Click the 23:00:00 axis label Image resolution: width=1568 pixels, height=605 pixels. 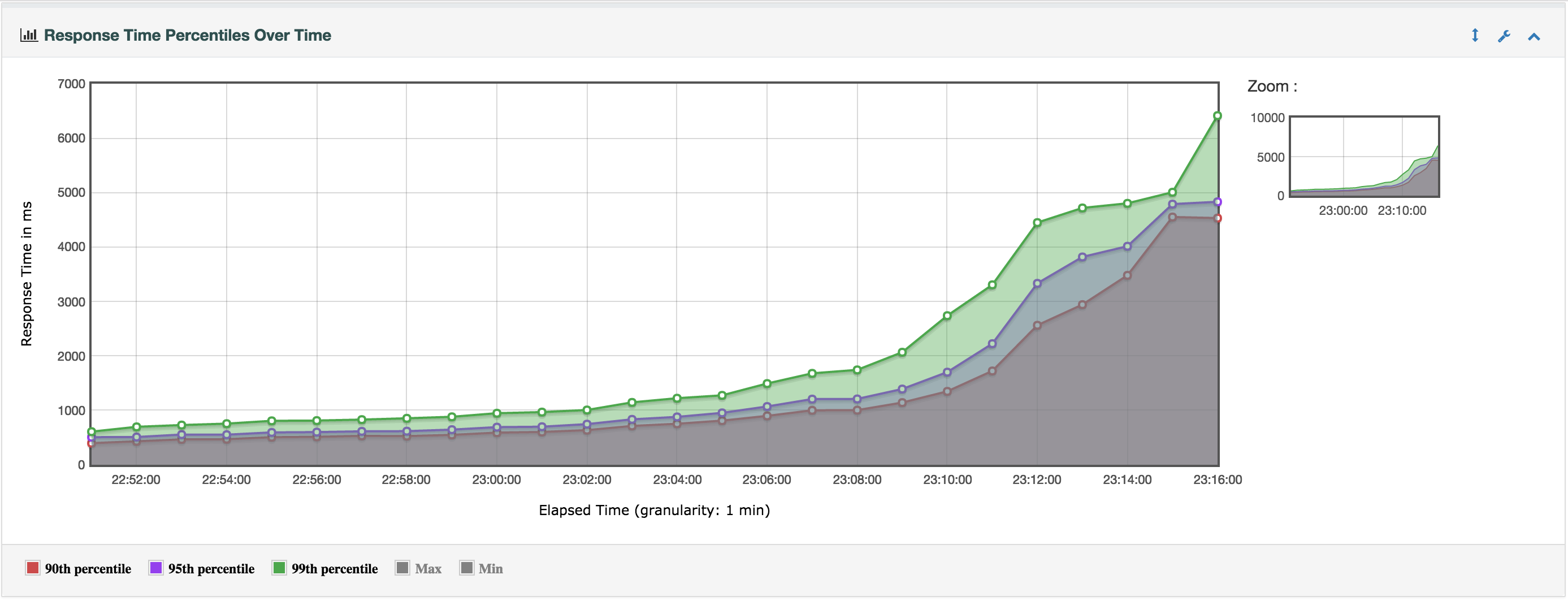[497, 479]
